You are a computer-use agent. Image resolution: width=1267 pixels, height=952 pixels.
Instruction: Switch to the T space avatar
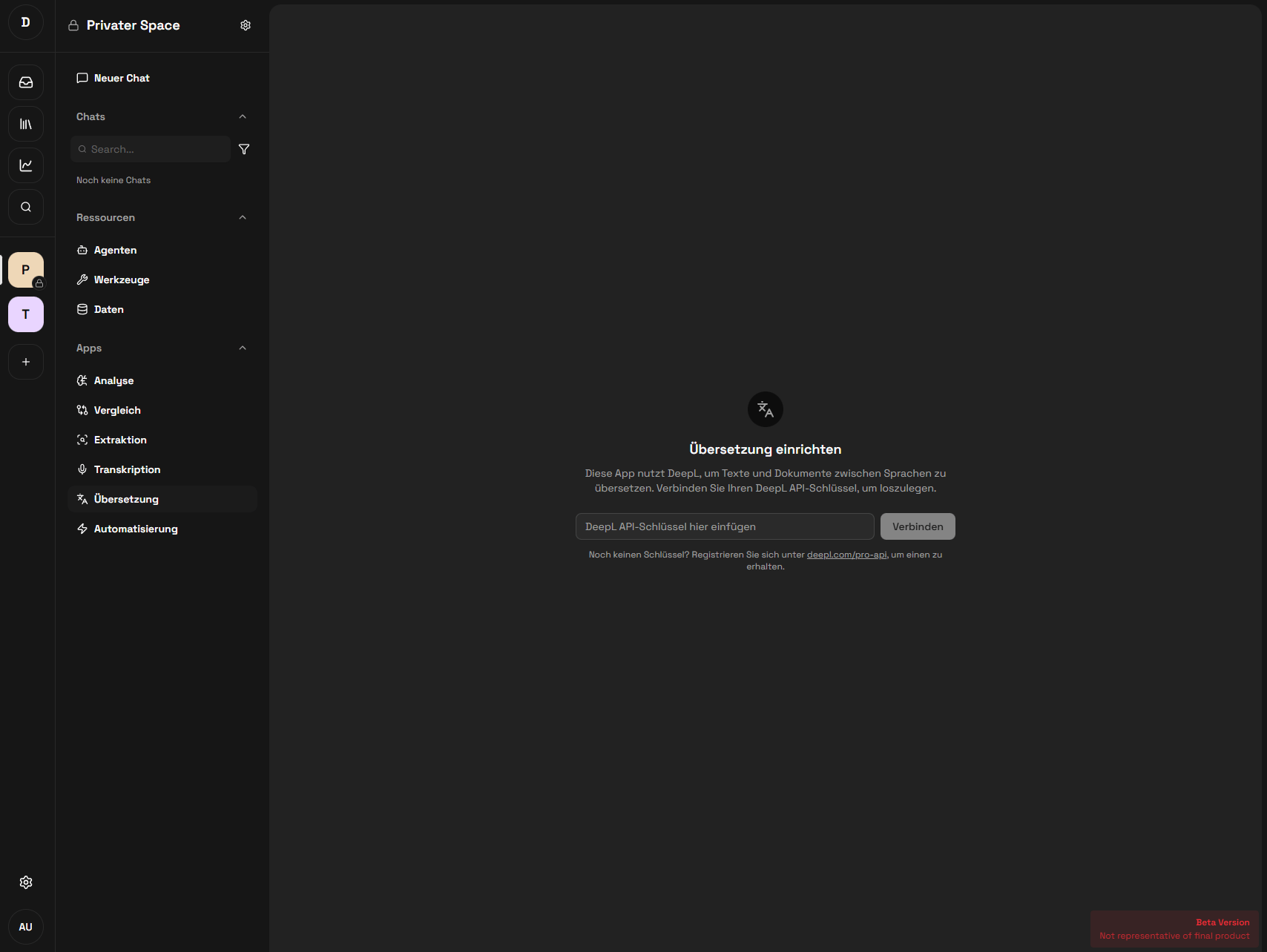(26, 314)
